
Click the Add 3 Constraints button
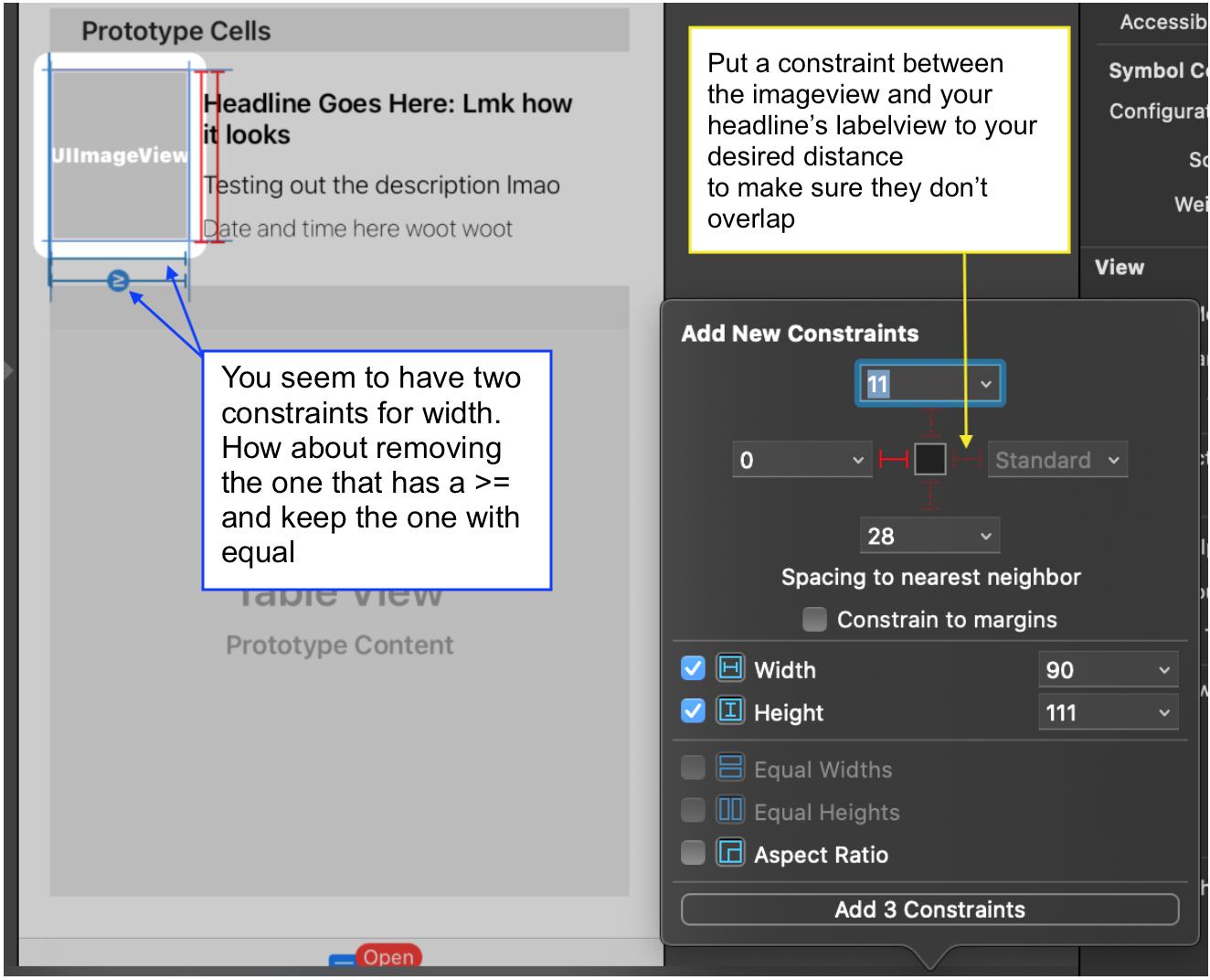[929, 910]
